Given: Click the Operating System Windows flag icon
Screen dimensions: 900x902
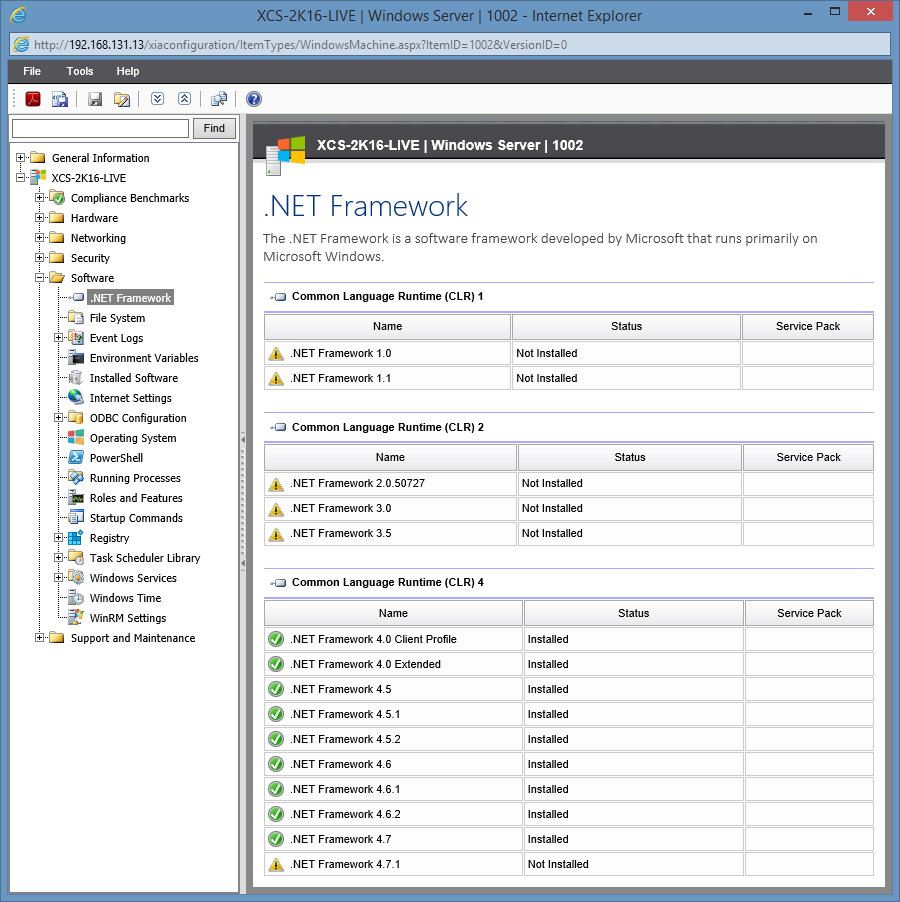Looking at the screenshot, I should point(76,438).
